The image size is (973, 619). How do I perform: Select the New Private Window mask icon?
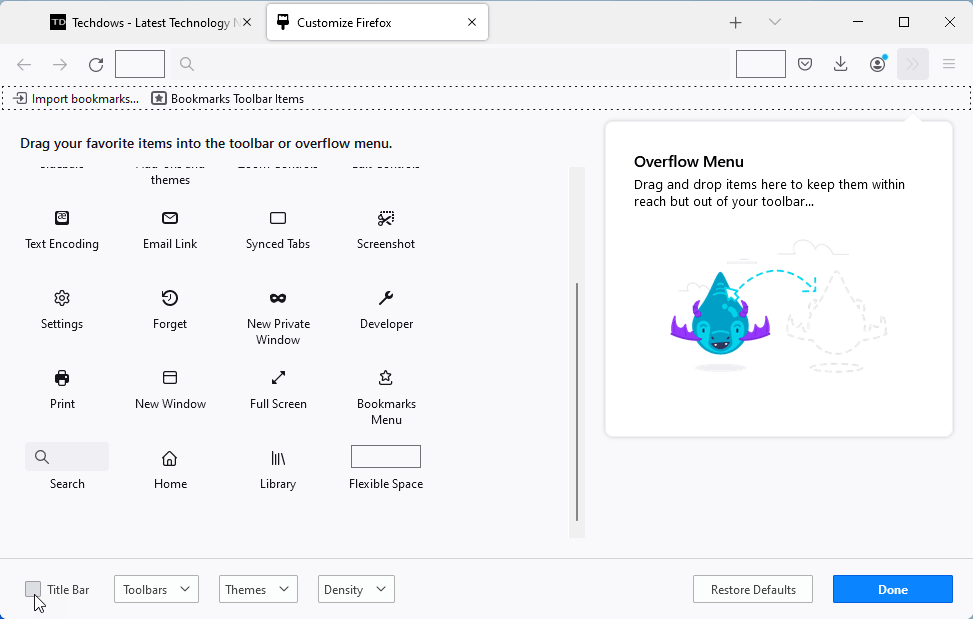click(278, 298)
